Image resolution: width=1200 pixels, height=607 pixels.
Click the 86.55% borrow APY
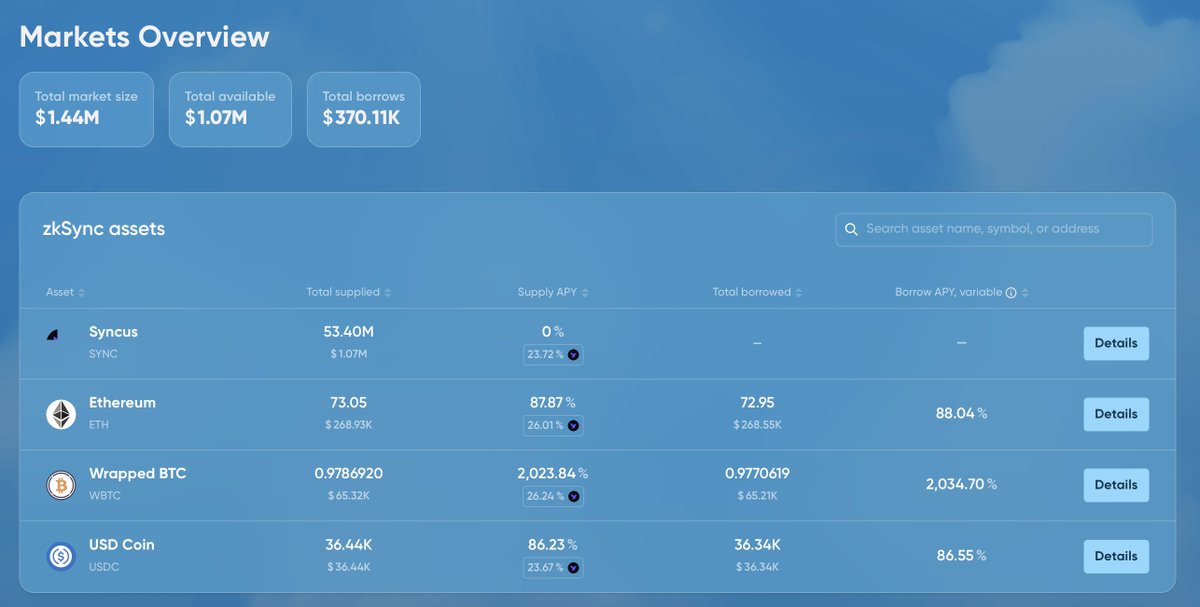(961, 556)
